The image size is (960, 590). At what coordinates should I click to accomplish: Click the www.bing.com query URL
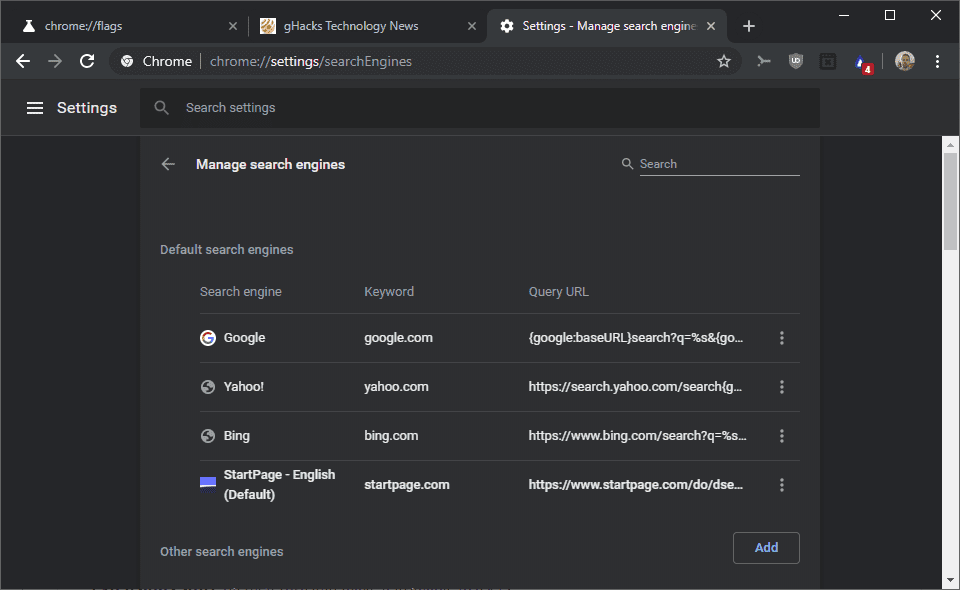(637, 436)
